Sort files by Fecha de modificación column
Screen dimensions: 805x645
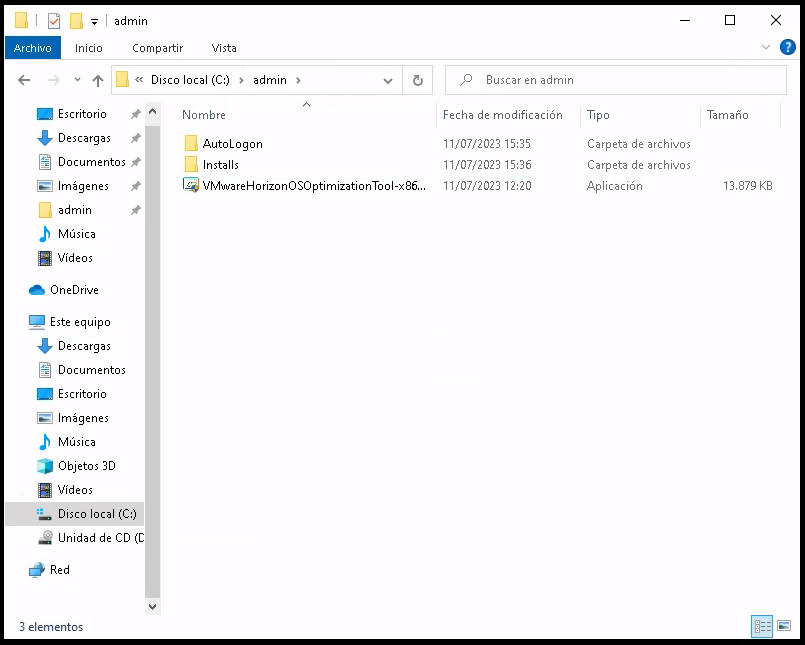pos(502,115)
